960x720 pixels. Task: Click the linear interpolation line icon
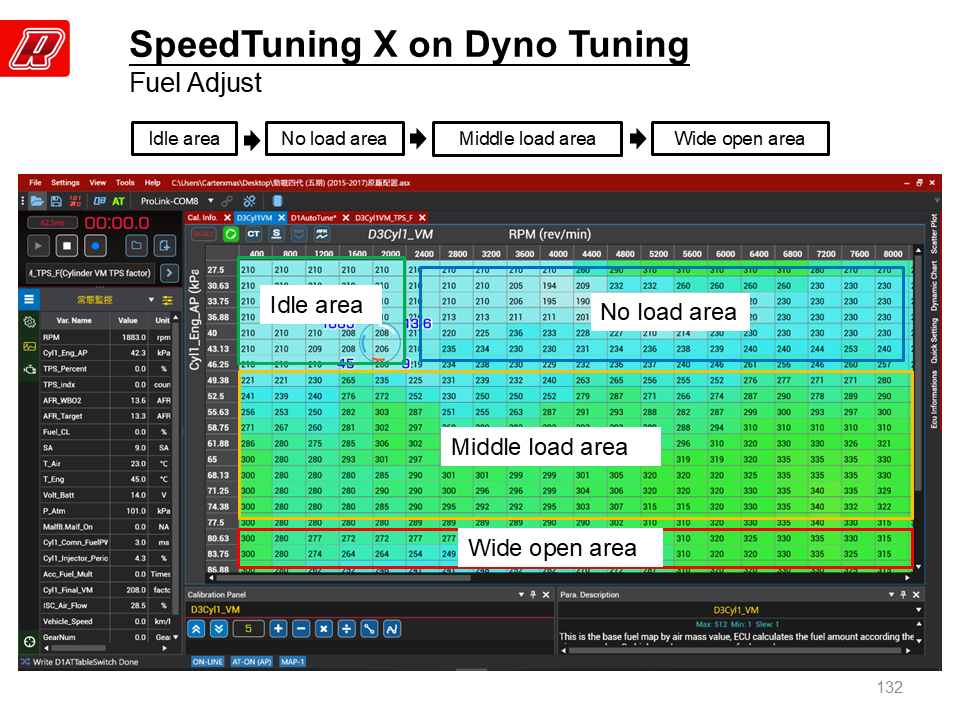click(369, 629)
